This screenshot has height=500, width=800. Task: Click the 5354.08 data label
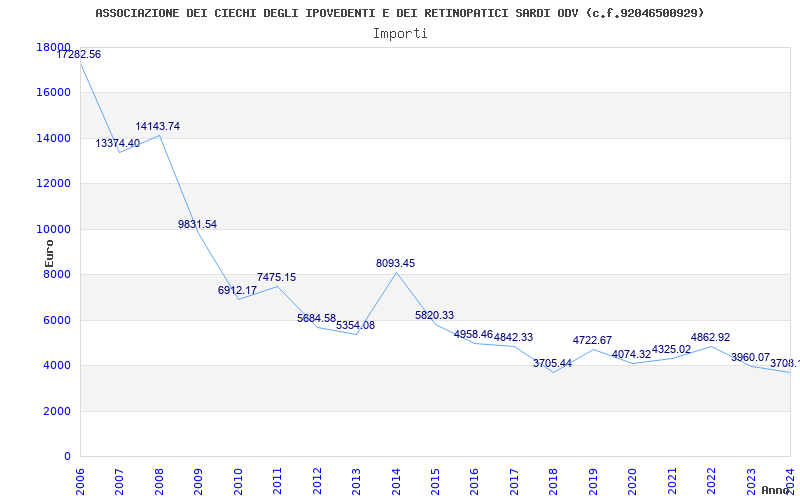[356, 326]
